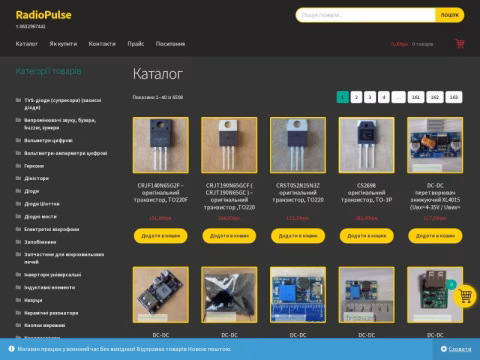Click folder icon beside Індуктивні елементи
The image size is (480, 360).
(x=18, y=287)
